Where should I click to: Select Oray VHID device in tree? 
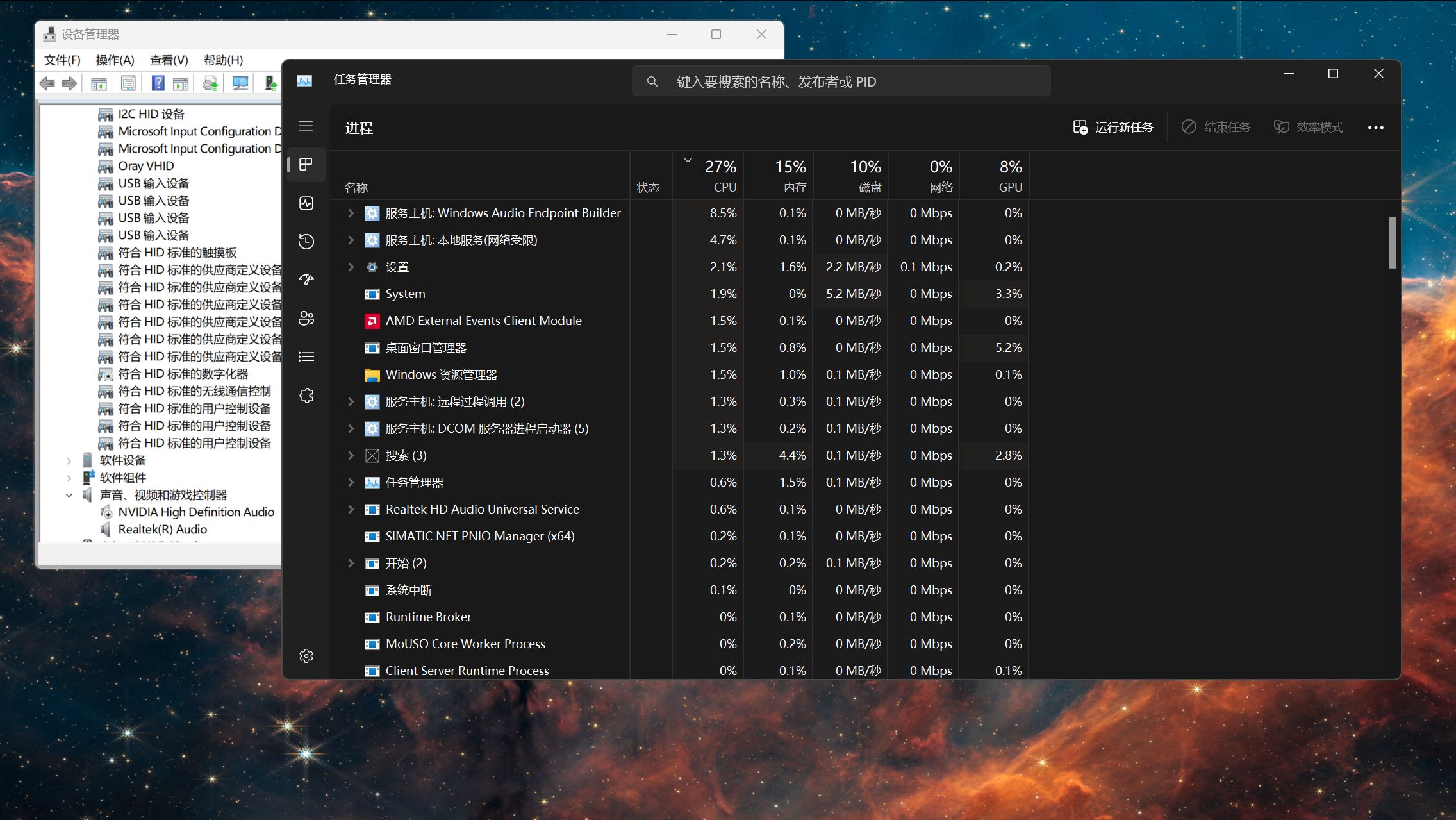(145, 166)
